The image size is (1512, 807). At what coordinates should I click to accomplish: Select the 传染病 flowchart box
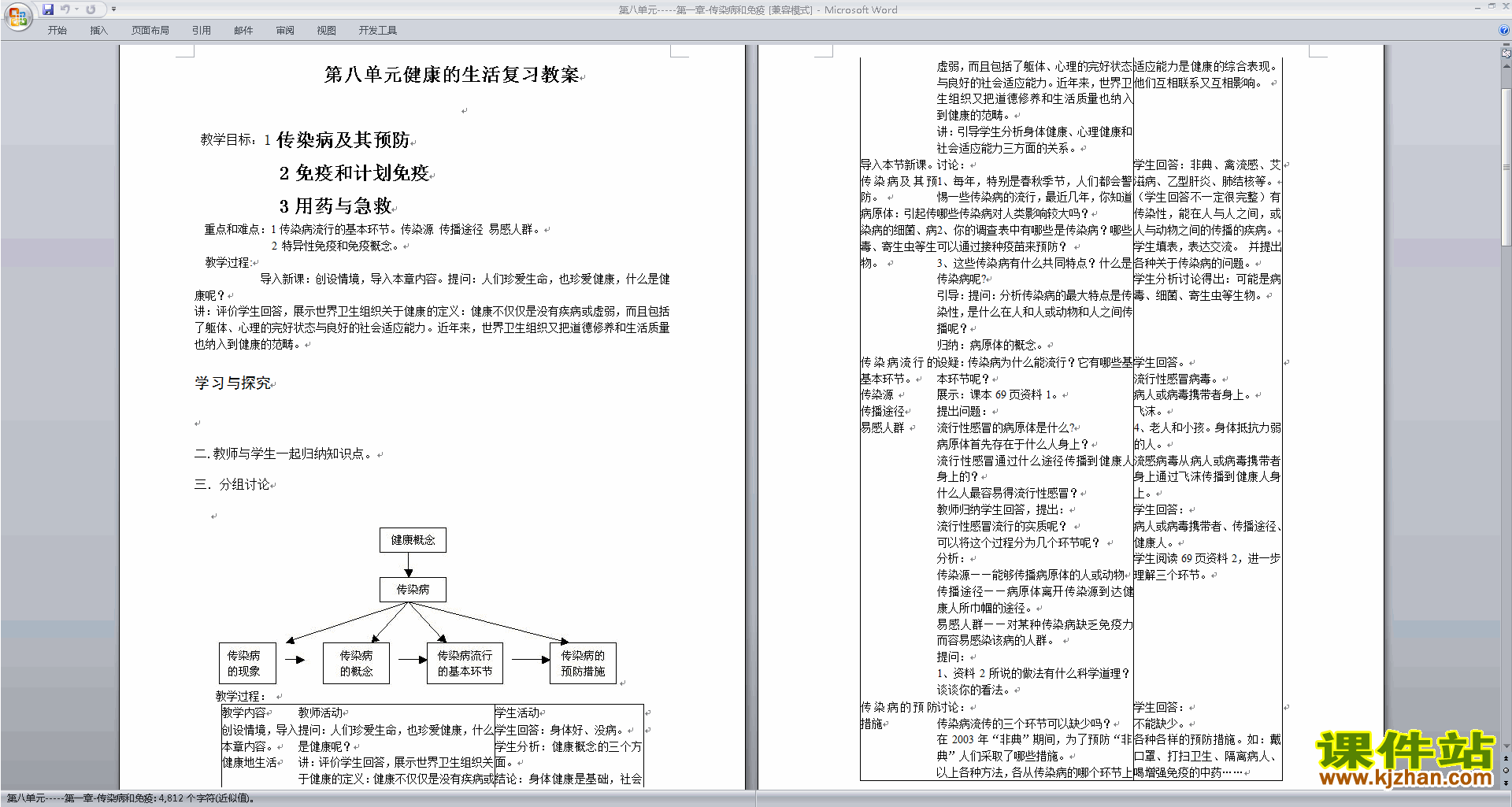tap(413, 590)
